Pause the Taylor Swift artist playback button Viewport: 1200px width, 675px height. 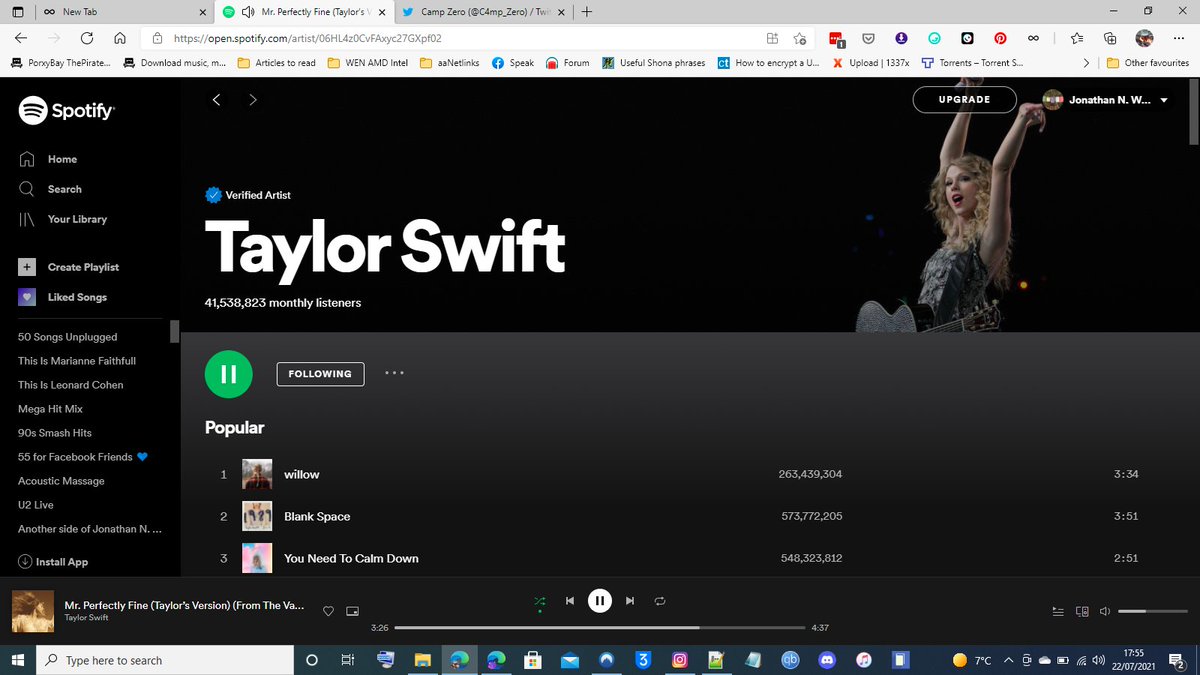click(228, 374)
